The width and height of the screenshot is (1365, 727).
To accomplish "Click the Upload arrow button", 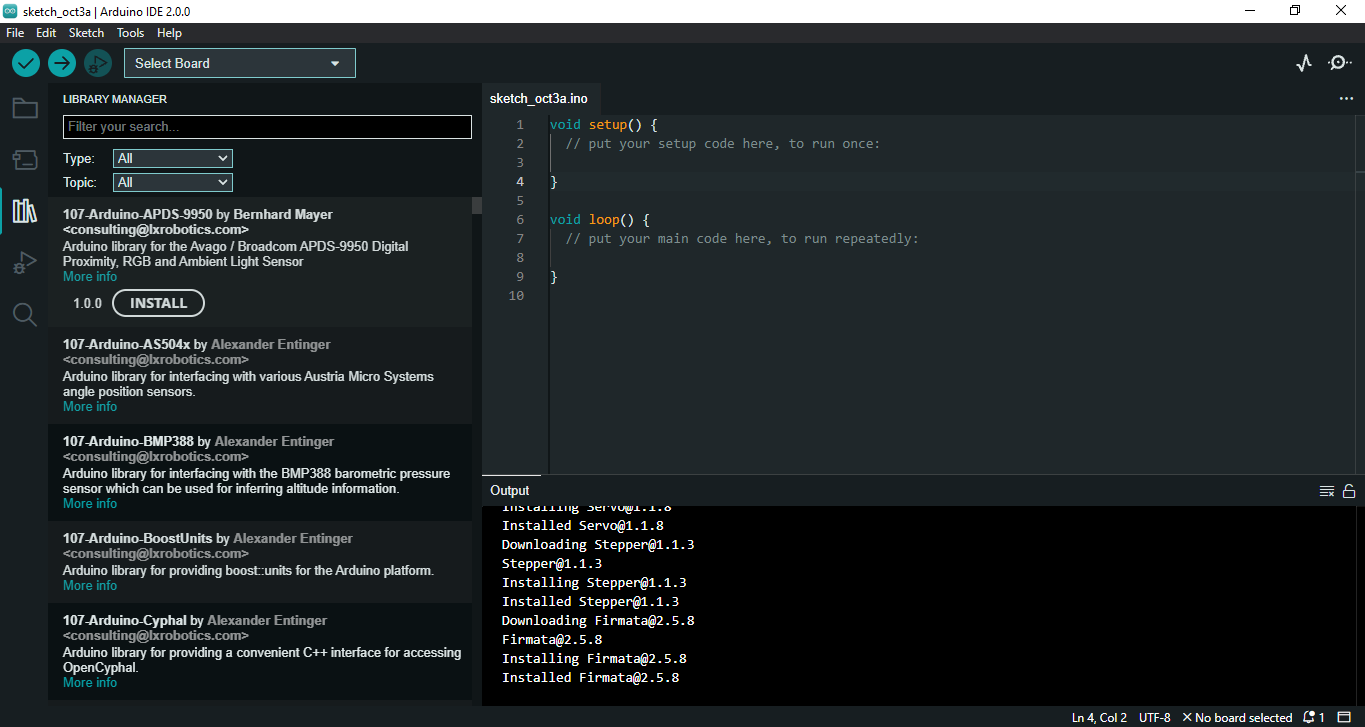I will click(x=62, y=63).
